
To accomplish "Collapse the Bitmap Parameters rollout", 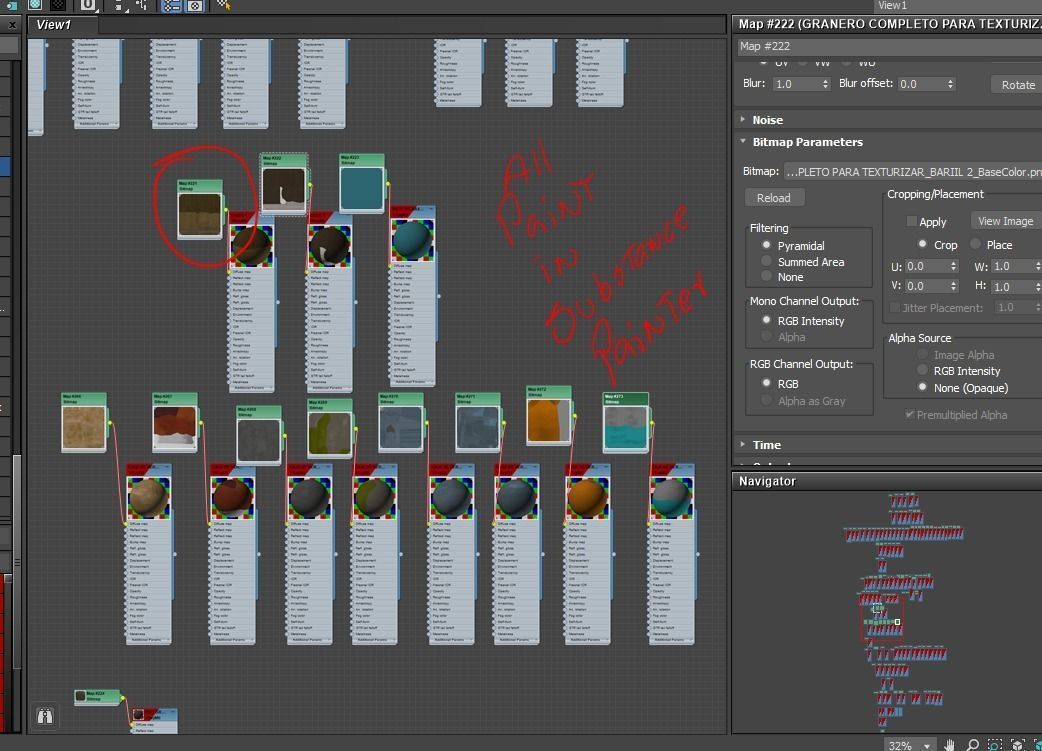I will pos(807,142).
